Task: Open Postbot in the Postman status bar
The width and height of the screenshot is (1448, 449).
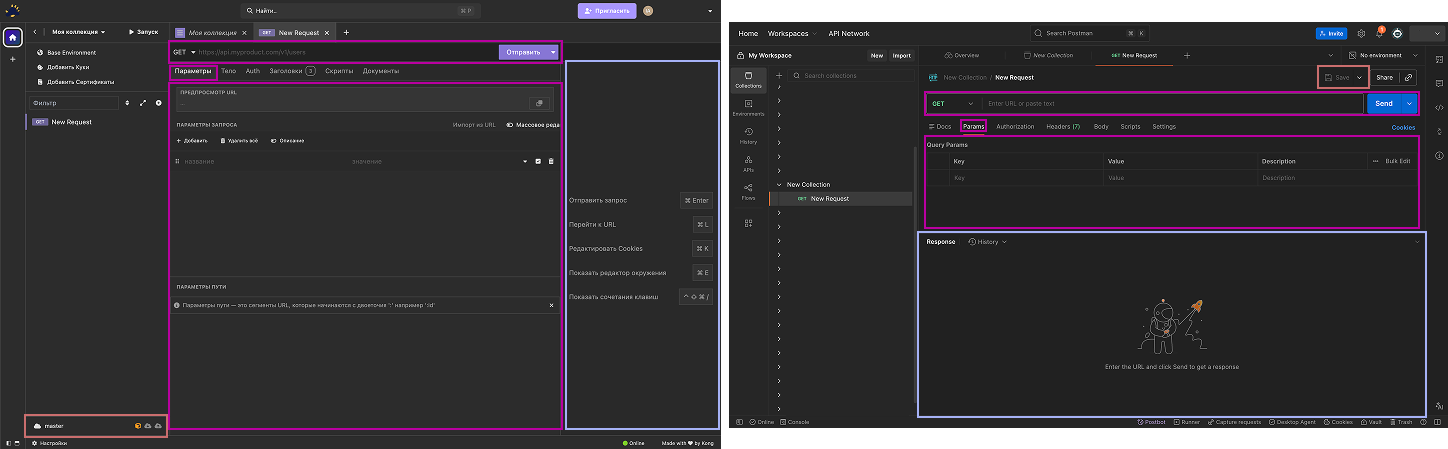Action: [x=1152, y=422]
